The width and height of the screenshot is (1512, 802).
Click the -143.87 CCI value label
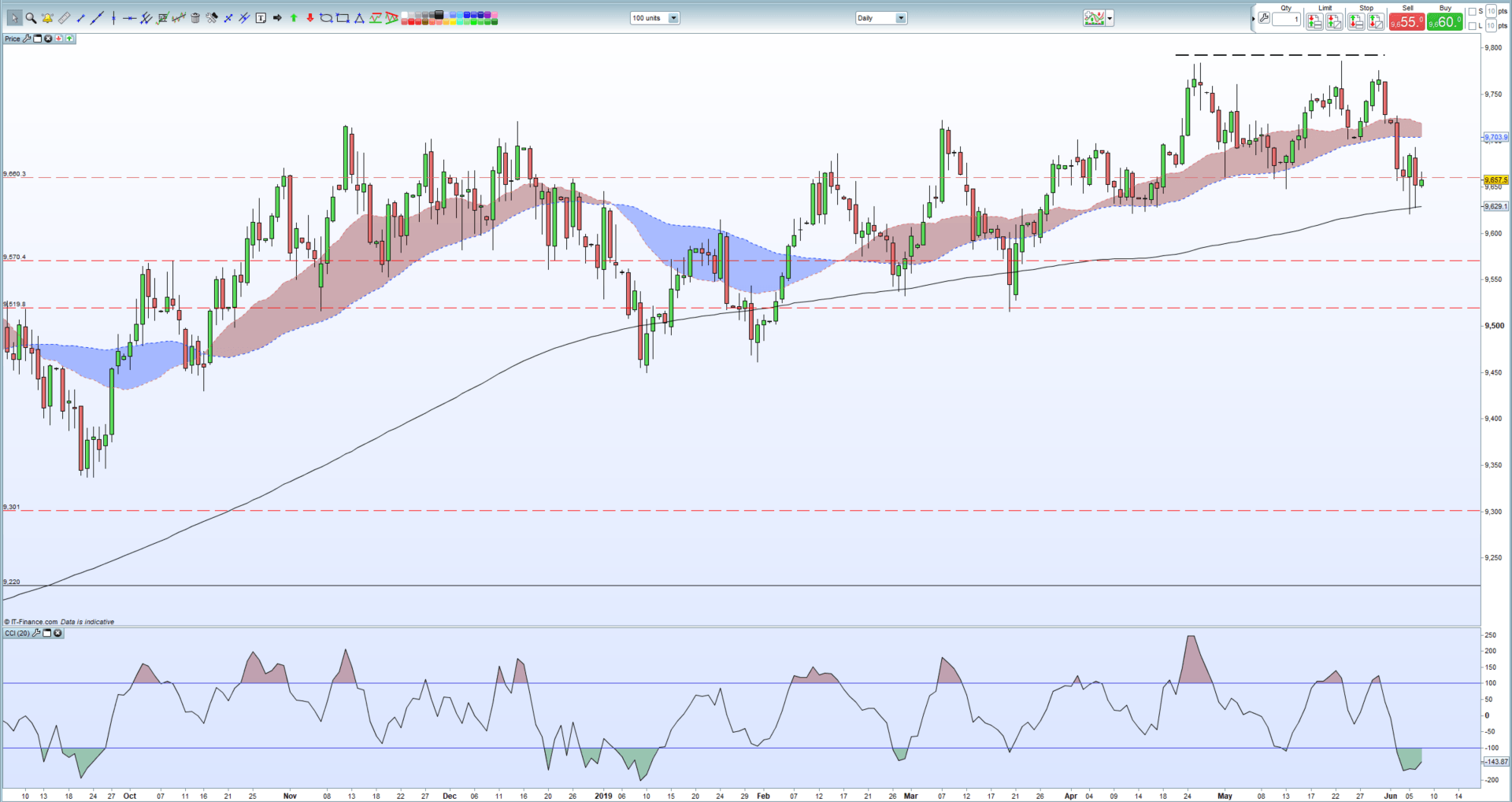coord(1495,761)
